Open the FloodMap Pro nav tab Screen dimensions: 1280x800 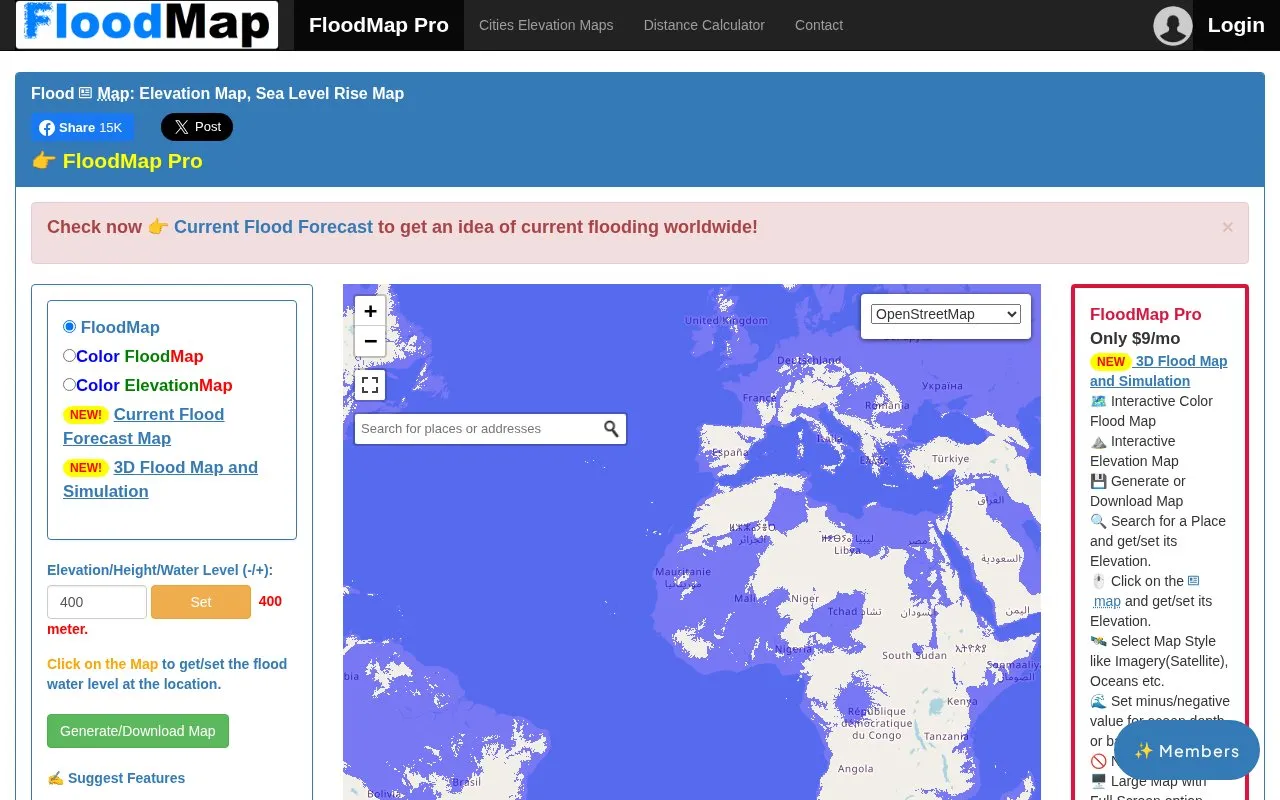[379, 25]
